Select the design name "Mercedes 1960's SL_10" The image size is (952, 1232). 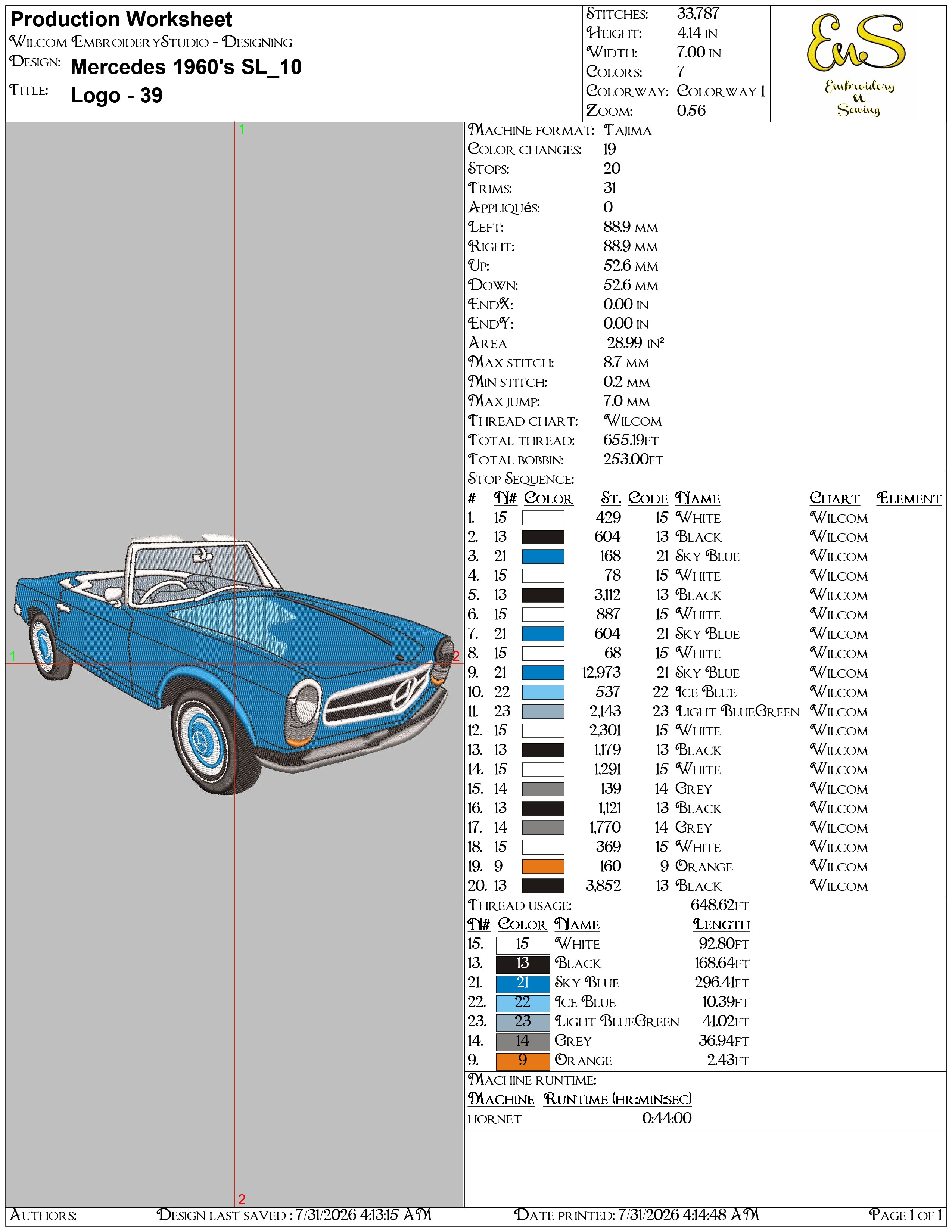click(x=186, y=67)
